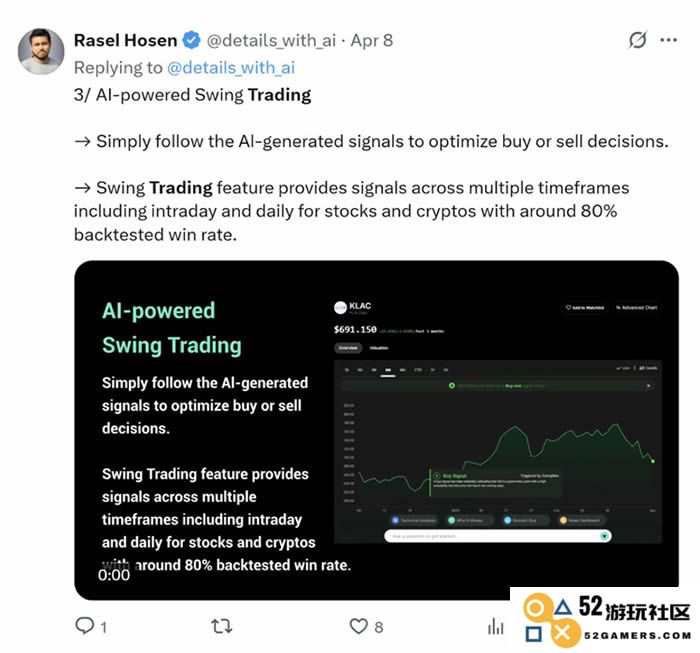Open the 52 Gamers watermark logo
The image size is (700, 653).
606,620
